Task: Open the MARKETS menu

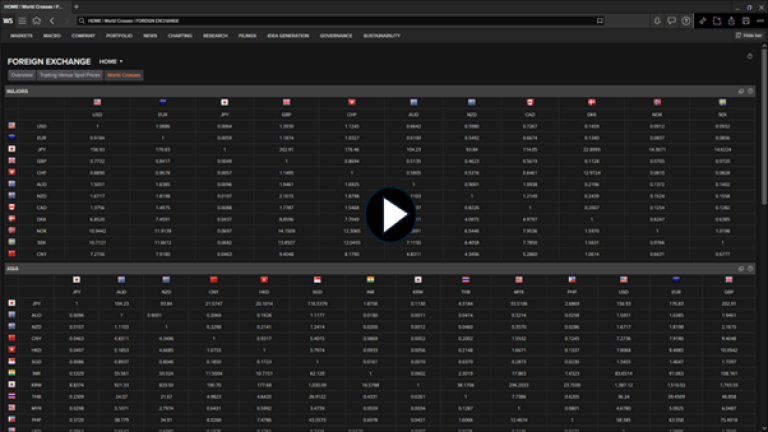Action: (x=21, y=35)
